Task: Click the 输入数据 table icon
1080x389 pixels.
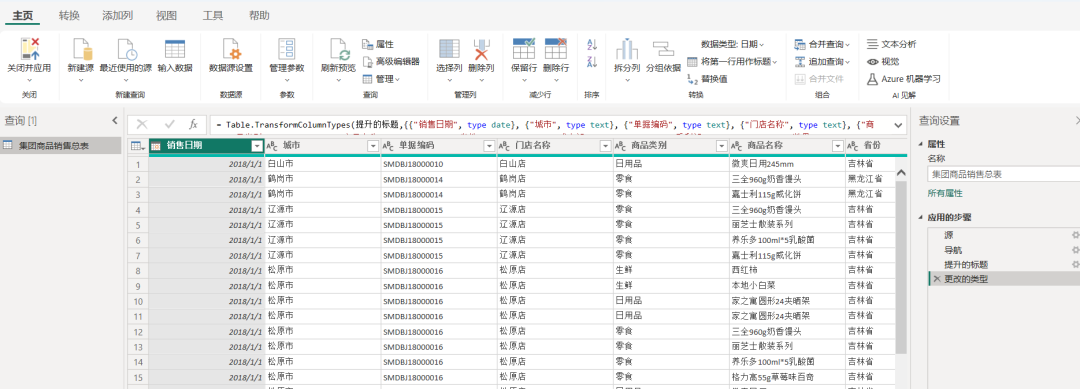Action: (174, 50)
